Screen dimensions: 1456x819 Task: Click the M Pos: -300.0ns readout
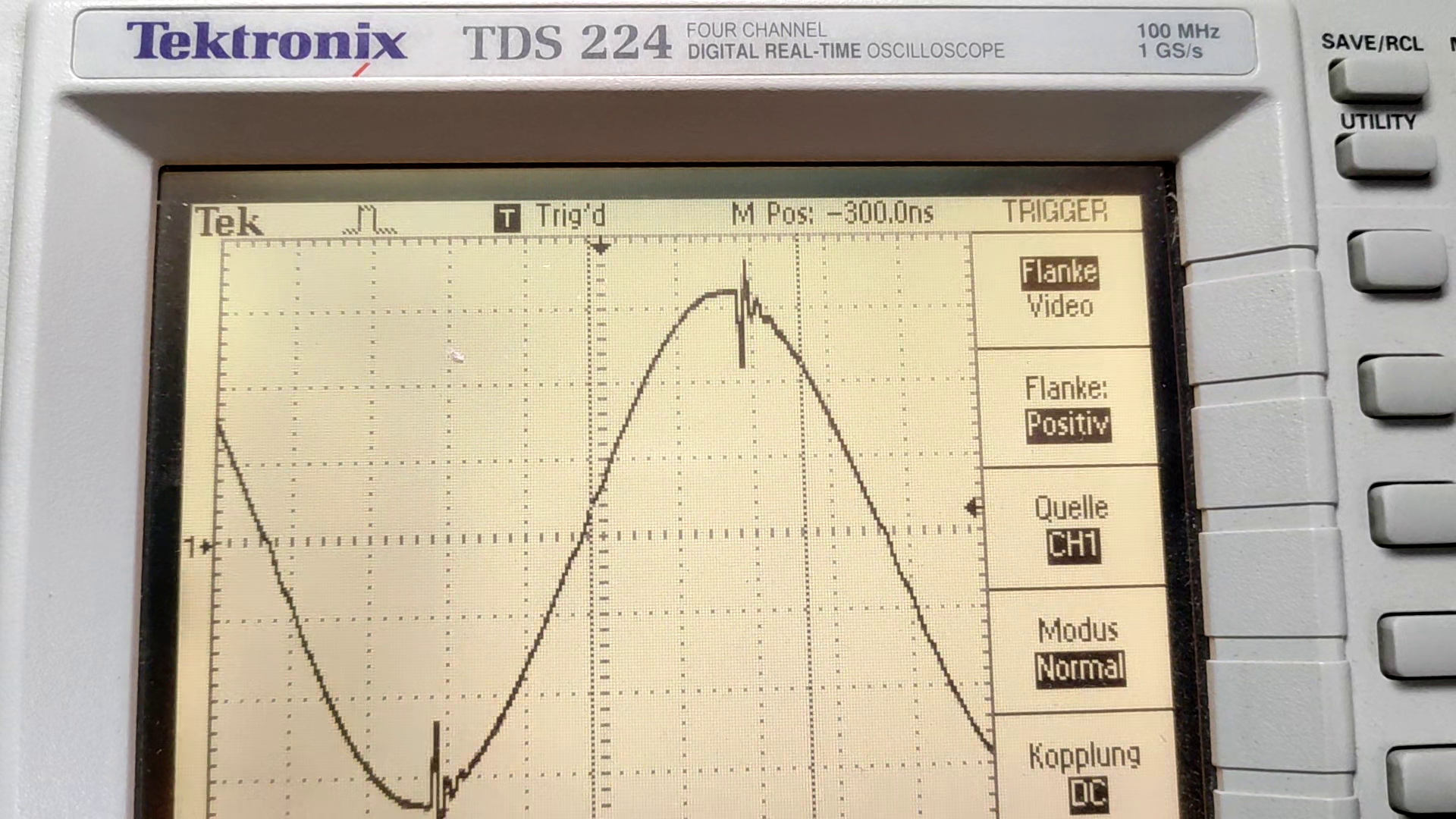click(x=832, y=214)
